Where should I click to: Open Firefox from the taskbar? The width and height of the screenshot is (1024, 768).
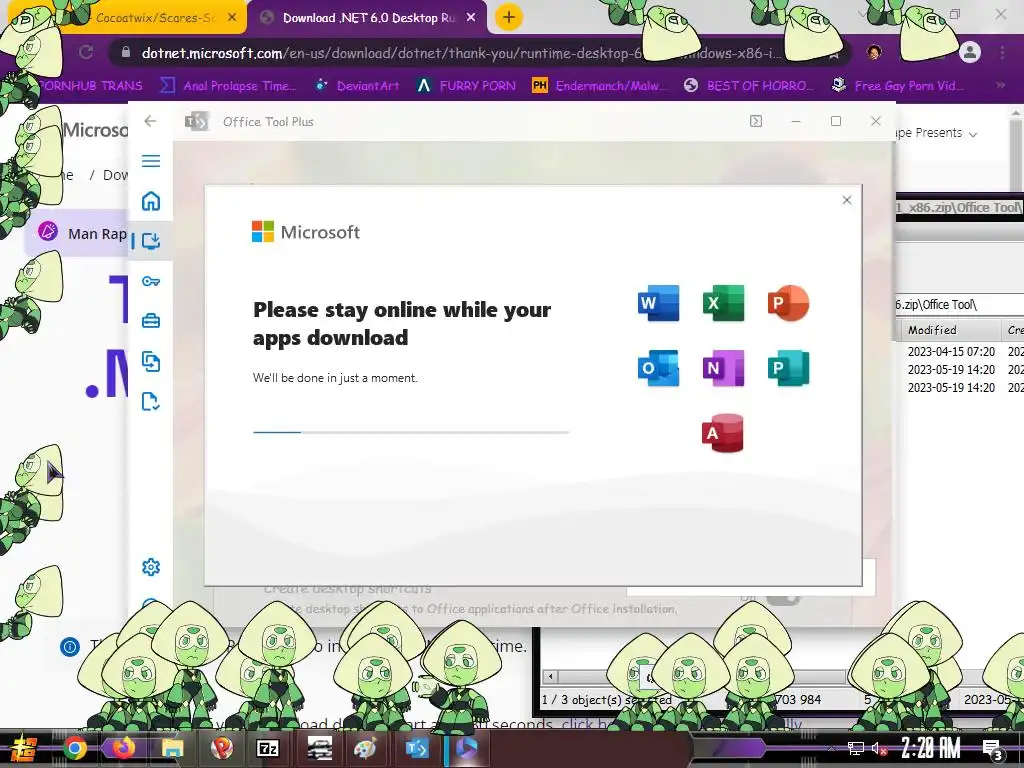(123, 747)
